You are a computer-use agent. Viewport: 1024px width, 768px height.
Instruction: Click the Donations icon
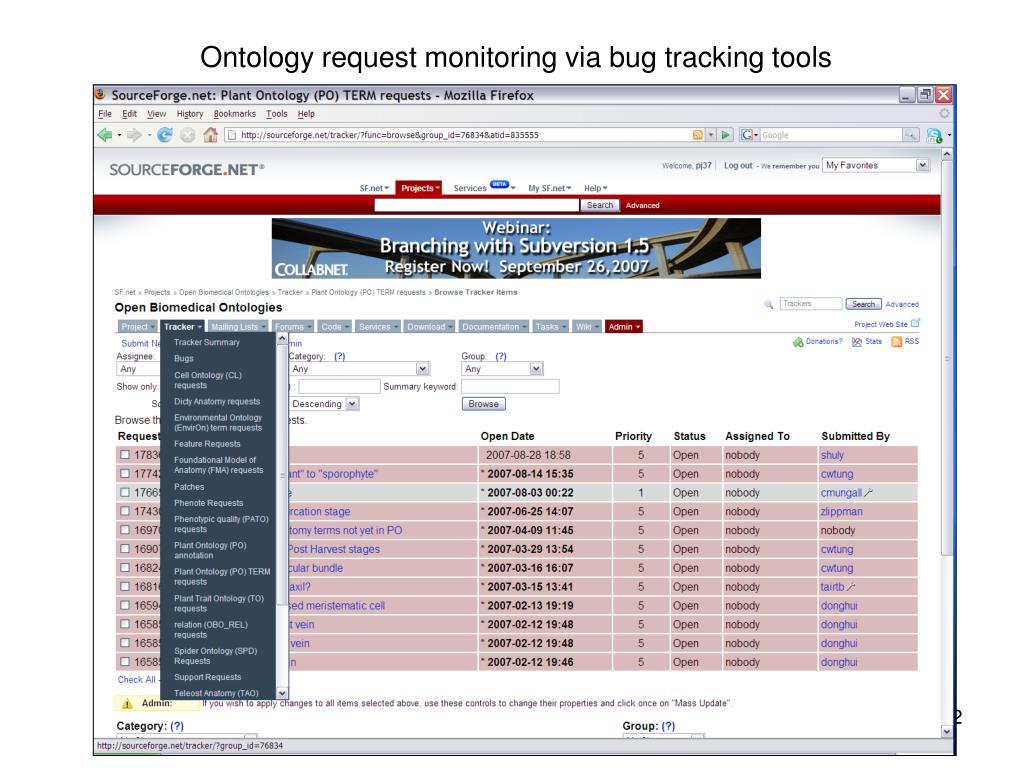(798, 342)
